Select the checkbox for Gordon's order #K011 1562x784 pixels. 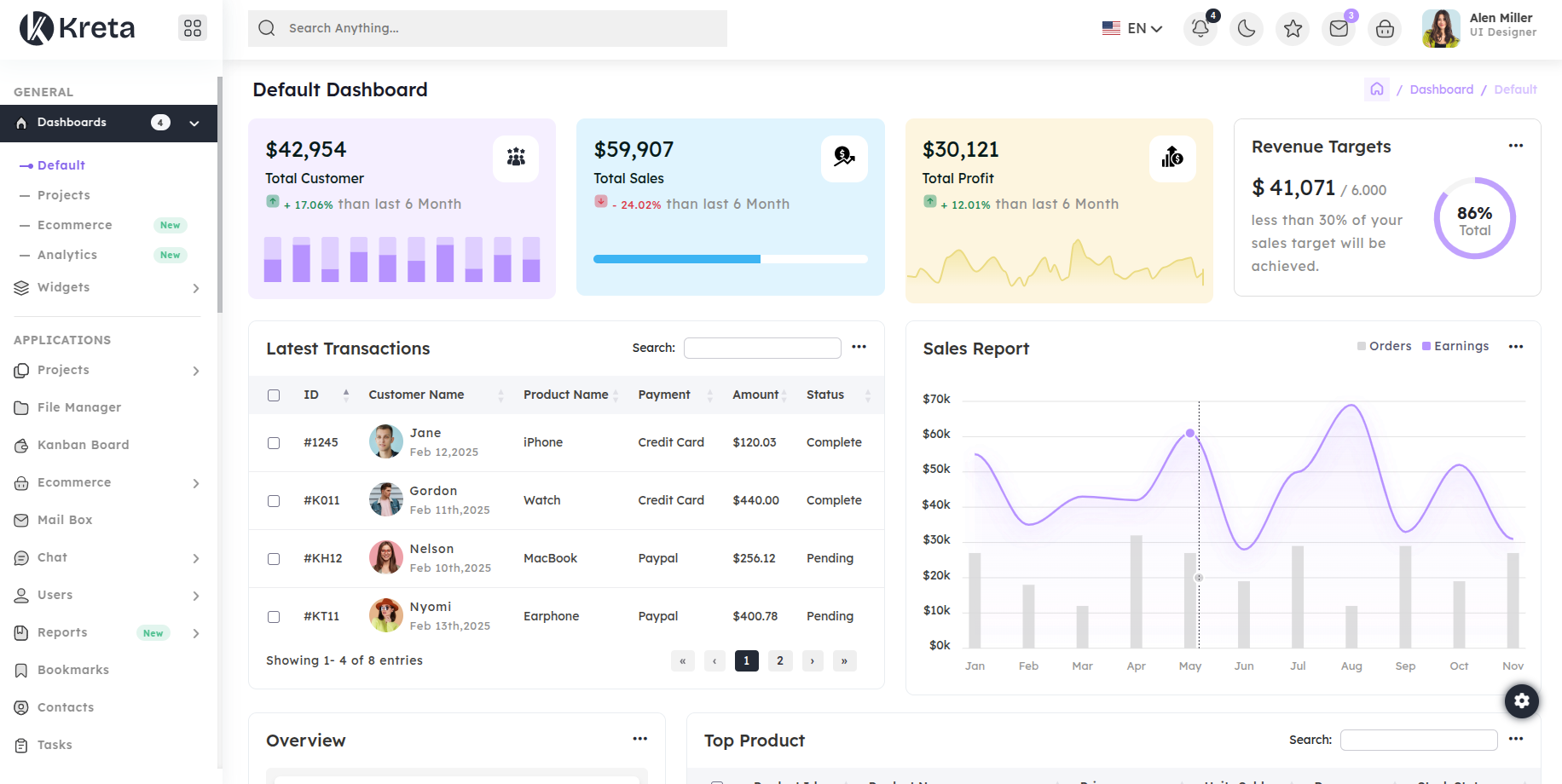click(274, 501)
